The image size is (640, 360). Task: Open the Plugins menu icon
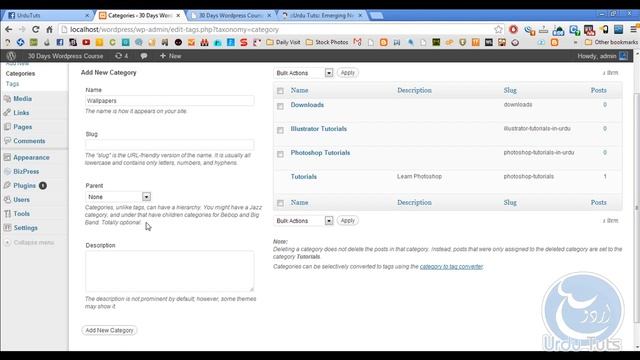pyautogui.click(x=7, y=186)
